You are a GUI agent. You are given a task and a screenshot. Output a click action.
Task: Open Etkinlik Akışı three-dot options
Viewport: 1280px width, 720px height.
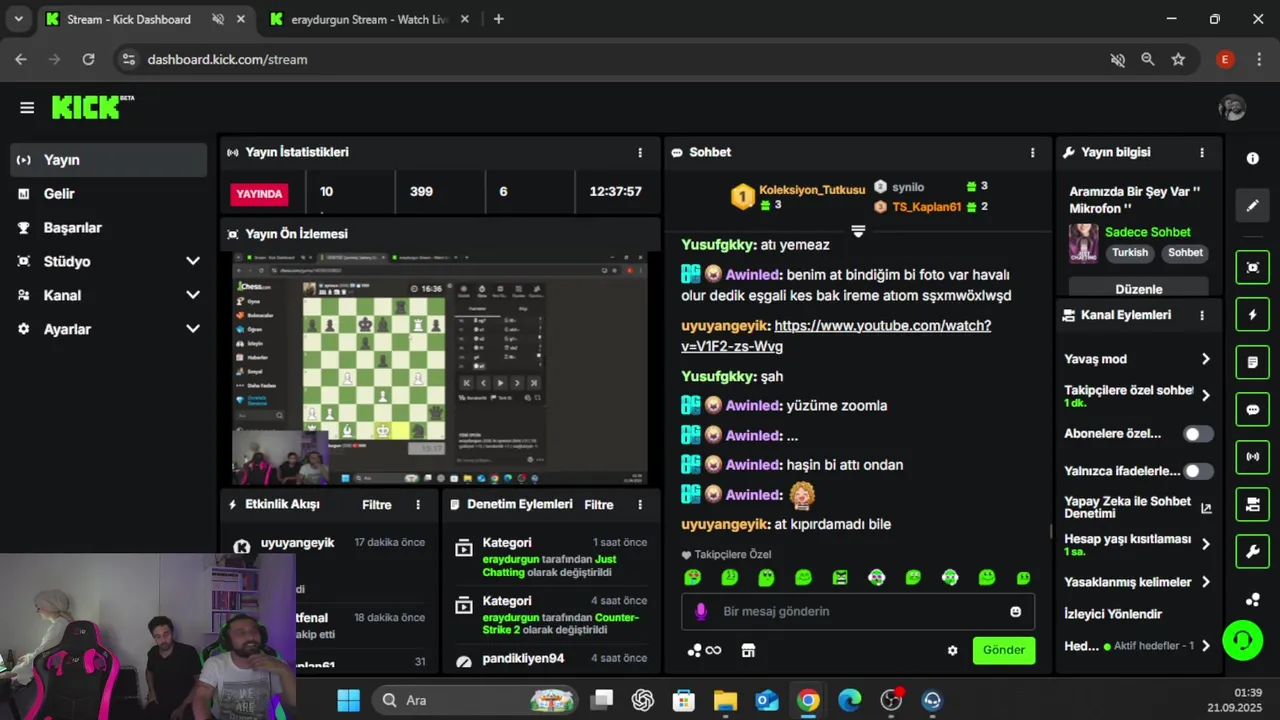click(x=418, y=505)
